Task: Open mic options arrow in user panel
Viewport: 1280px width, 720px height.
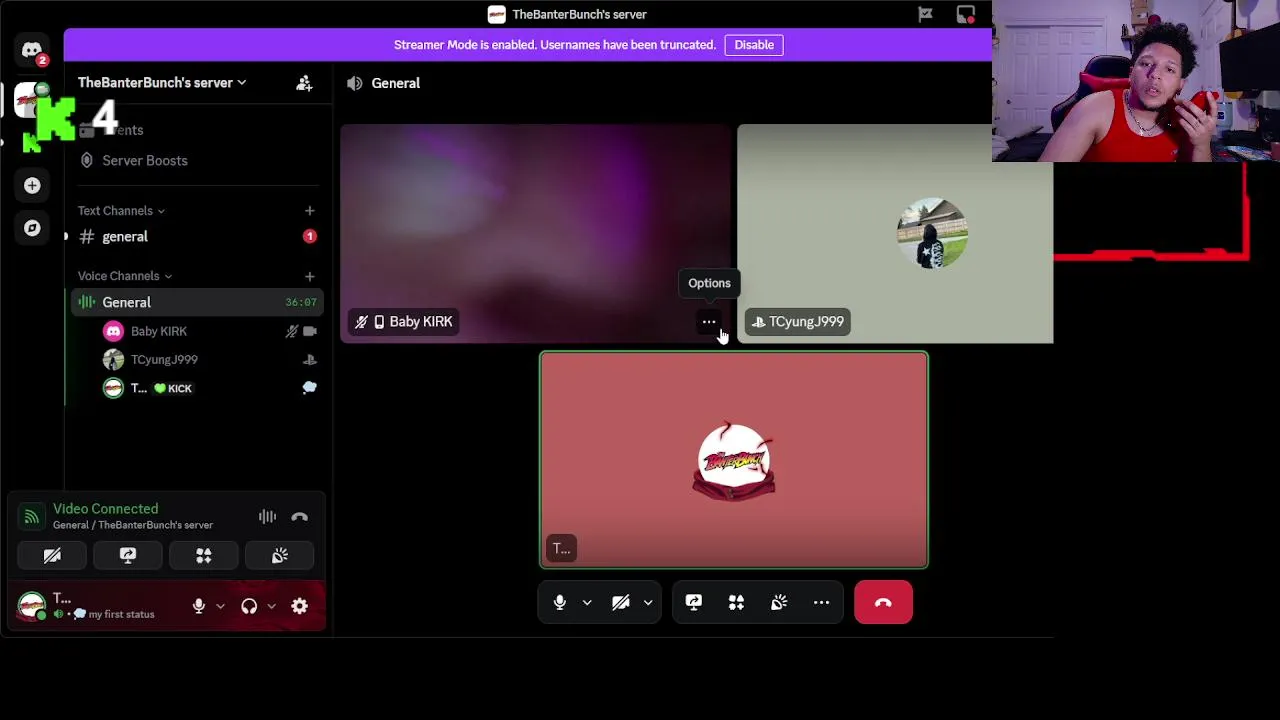Action: click(x=220, y=606)
